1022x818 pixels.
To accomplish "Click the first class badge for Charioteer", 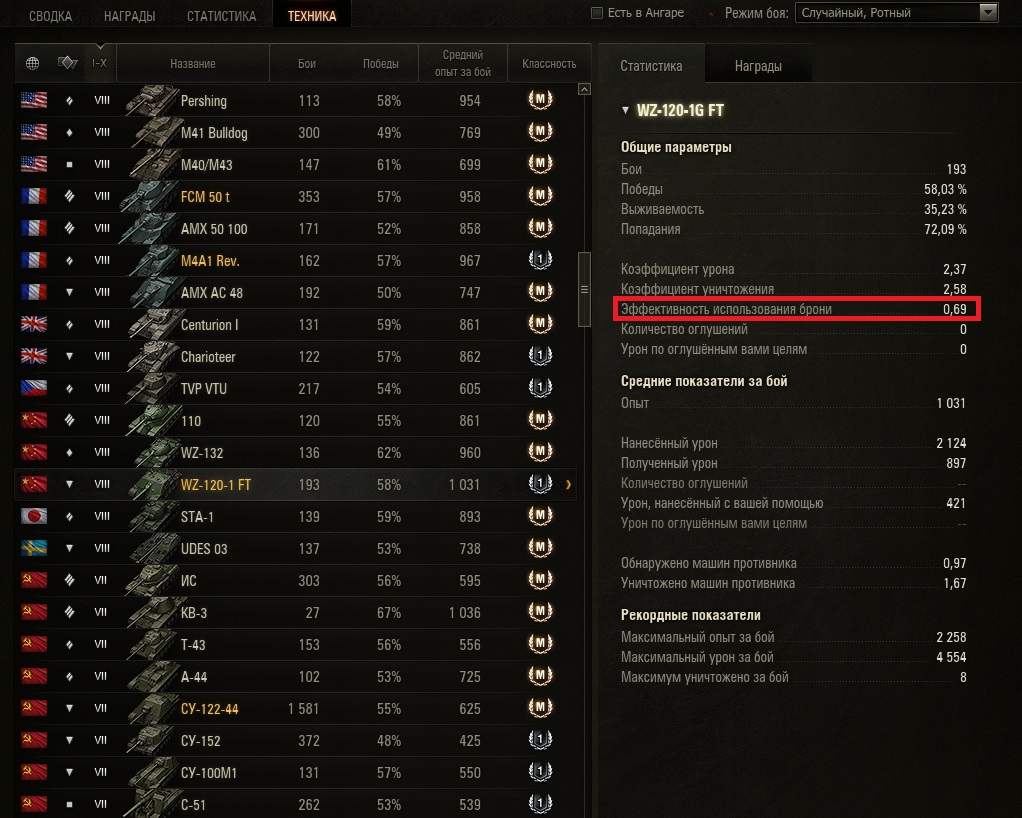I will 540,356.
